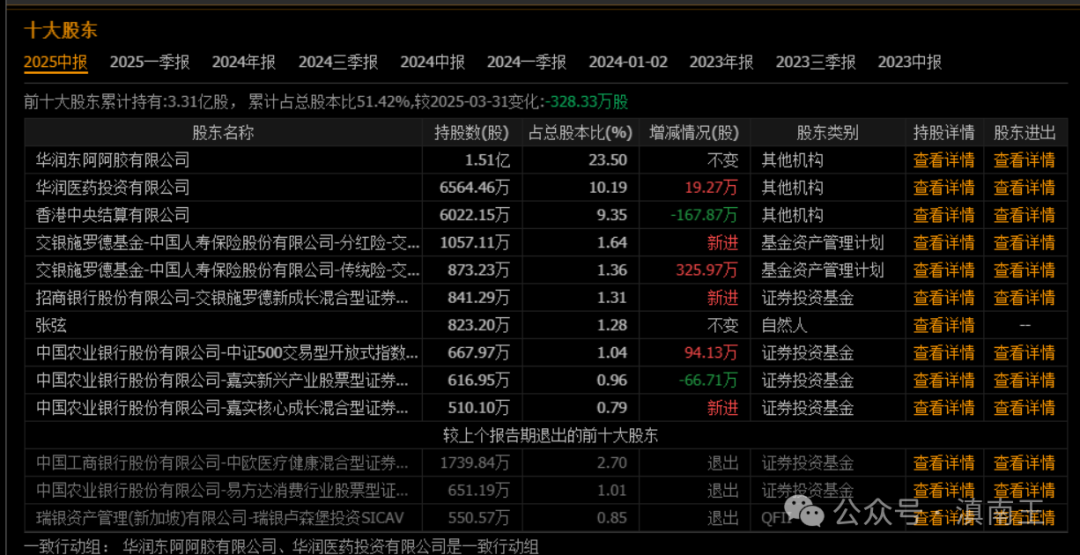The width and height of the screenshot is (1080, 555).
Task: Click the 股东名称 column header
Action: click(223, 133)
